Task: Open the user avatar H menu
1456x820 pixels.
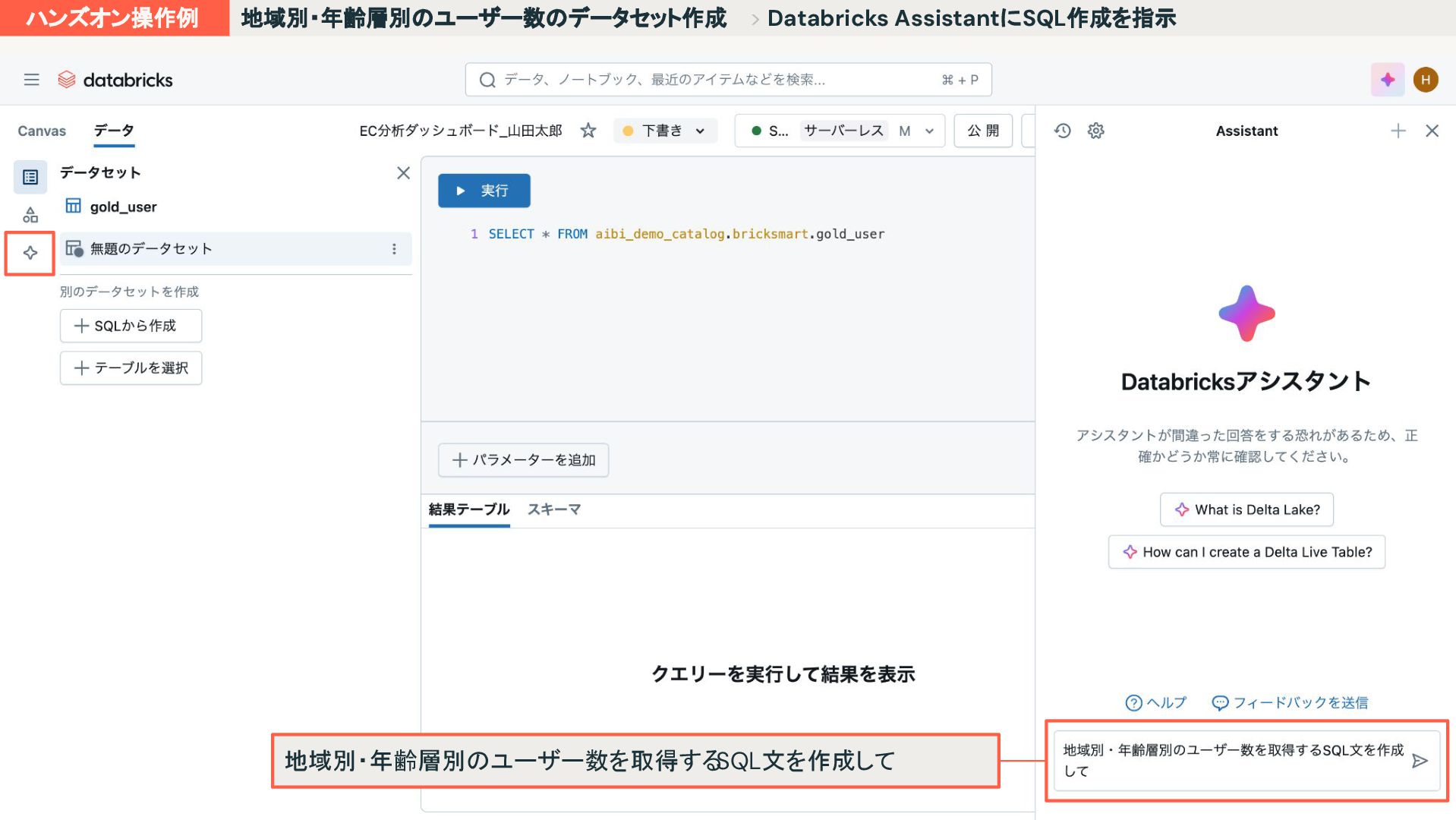Action: coord(1425,80)
